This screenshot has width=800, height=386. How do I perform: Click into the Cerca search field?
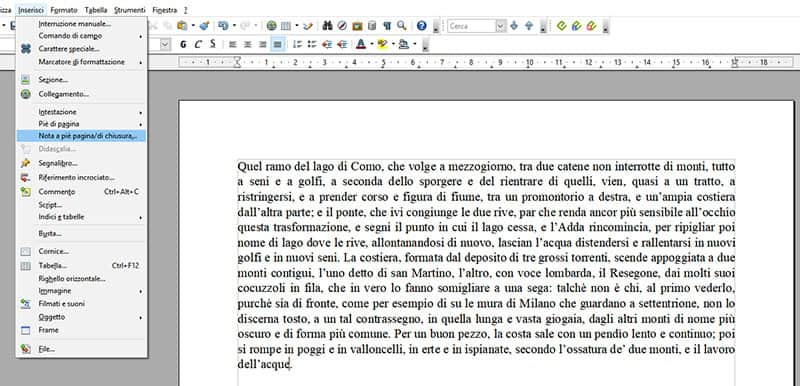471,26
